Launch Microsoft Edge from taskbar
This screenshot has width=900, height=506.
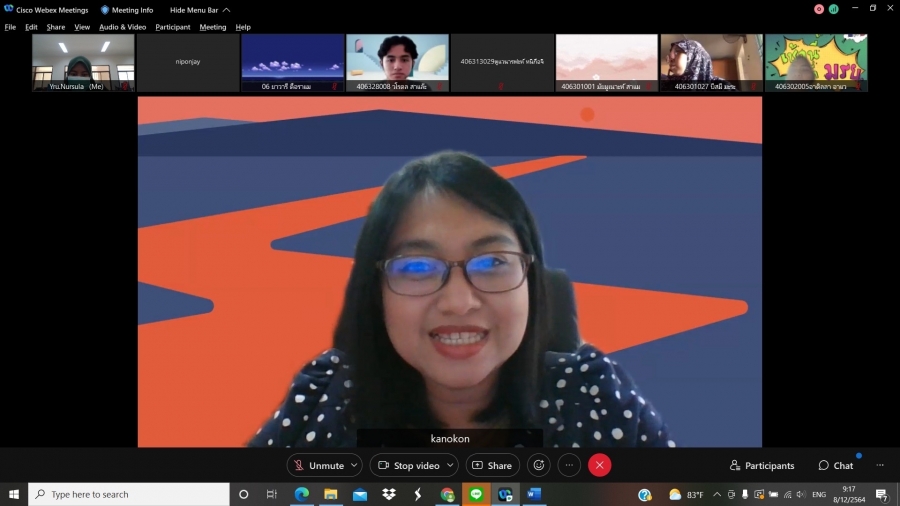coord(302,494)
